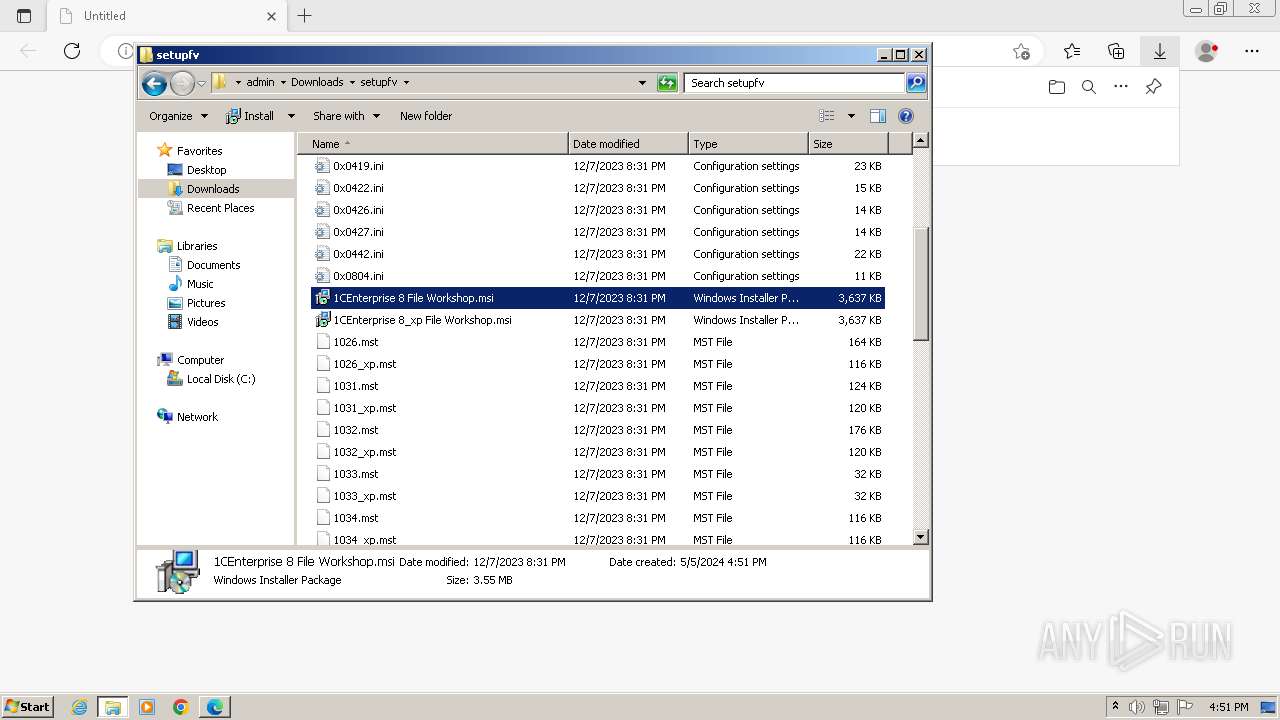This screenshot has height=720, width=1280.
Task: Click the Edge refresh button
Action: [72, 51]
